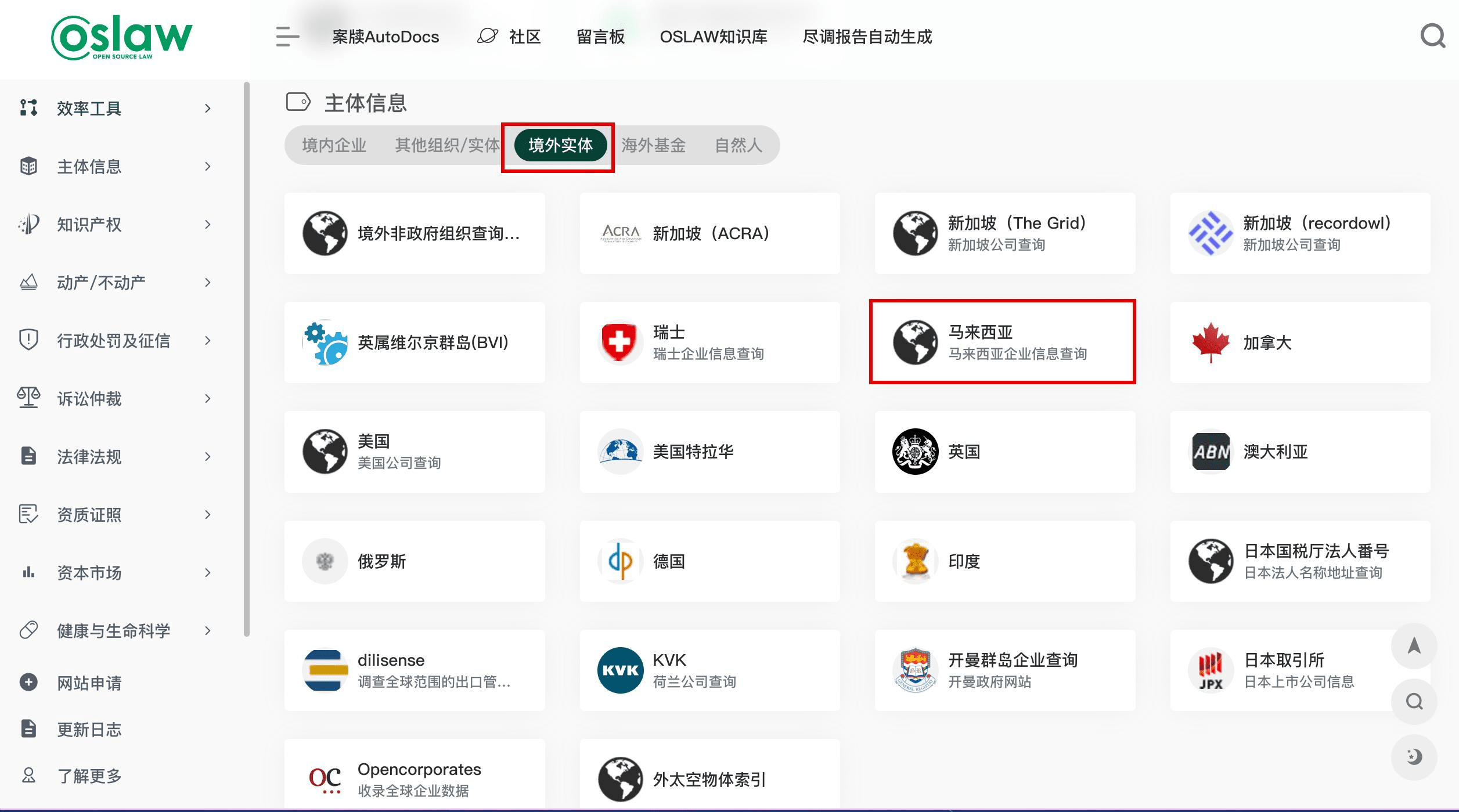
Task: Open the 马来西亚 company lookup card
Action: click(x=1005, y=342)
